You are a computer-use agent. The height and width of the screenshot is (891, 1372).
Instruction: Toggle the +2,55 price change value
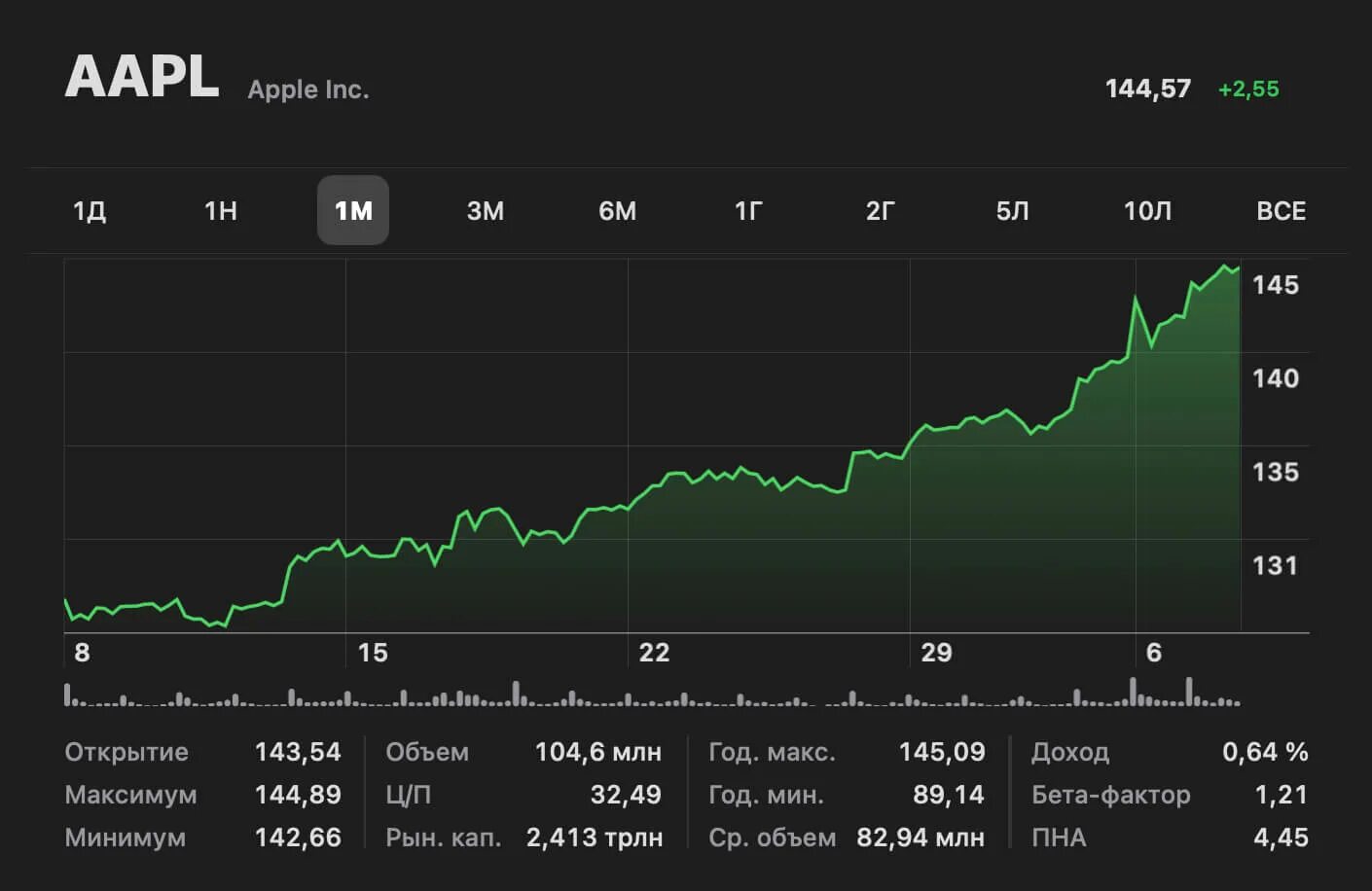coord(1248,89)
